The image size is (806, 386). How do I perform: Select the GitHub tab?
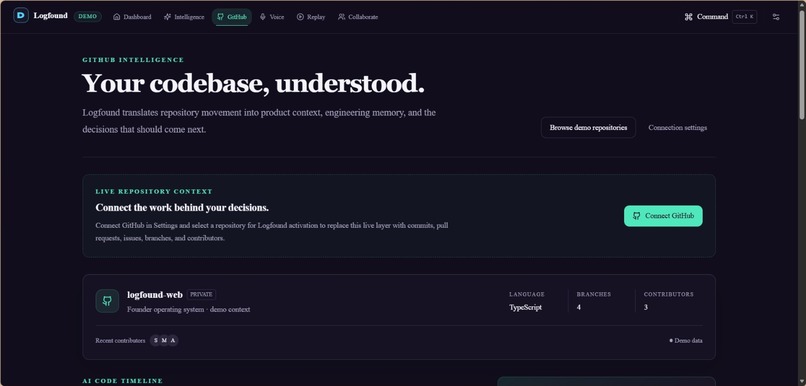(x=232, y=17)
